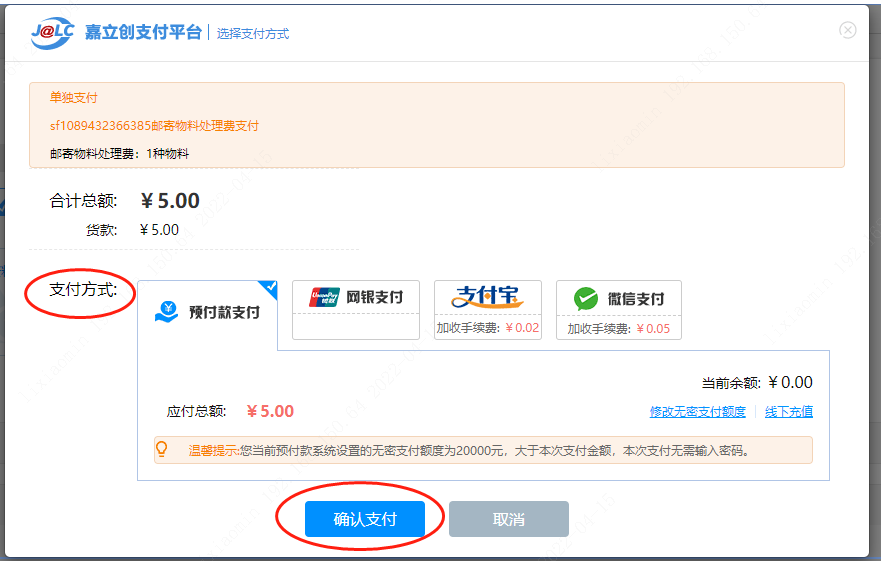
Task: Click the WeChat 加收手续费 ¥0.05 text
Action: 618,329
